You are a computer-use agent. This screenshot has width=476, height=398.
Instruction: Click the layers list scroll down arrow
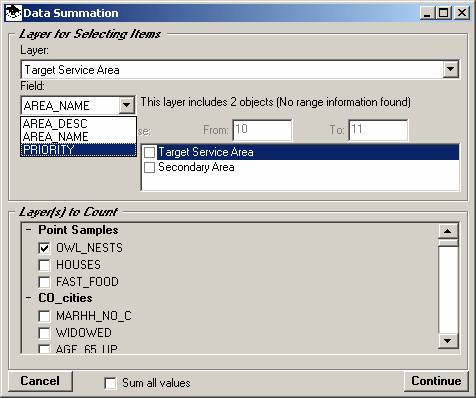pyautogui.click(x=447, y=340)
